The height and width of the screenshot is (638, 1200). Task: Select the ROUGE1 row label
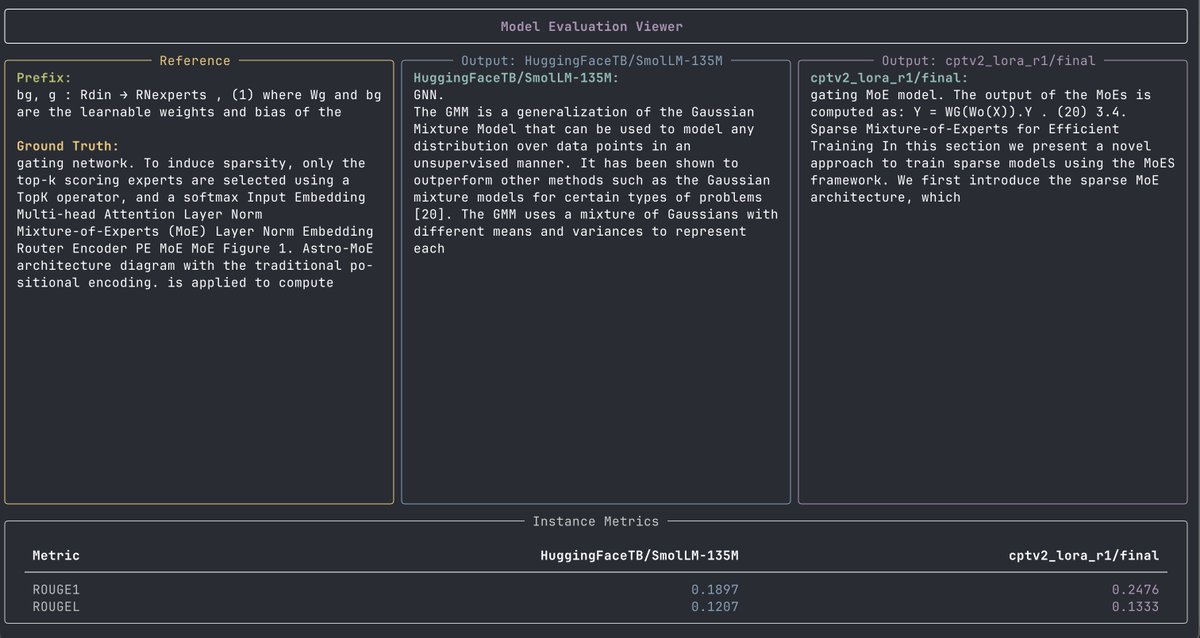click(x=56, y=589)
